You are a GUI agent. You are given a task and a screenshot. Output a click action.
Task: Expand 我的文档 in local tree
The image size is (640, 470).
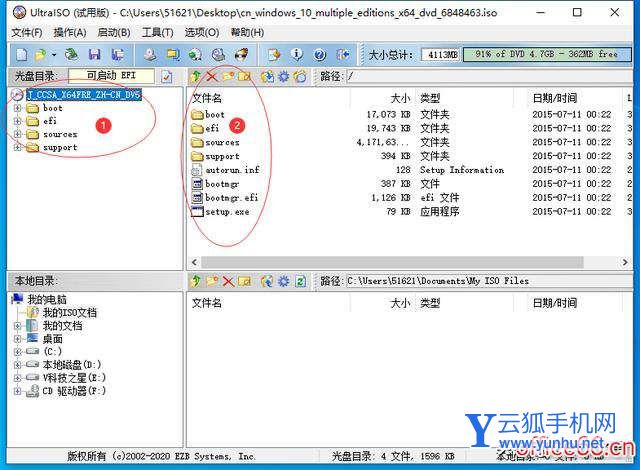(18, 326)
